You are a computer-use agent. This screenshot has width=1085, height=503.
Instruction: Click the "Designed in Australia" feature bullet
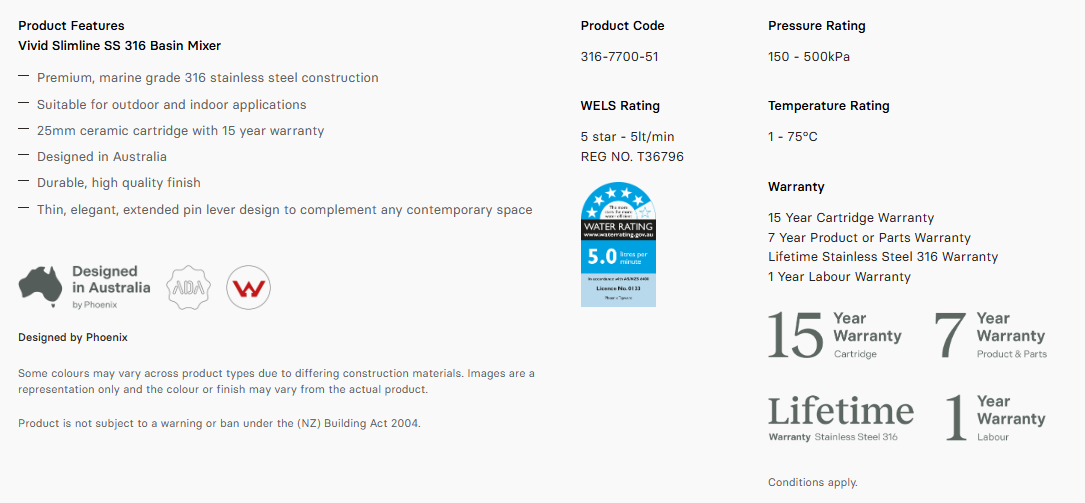[x=102, y=157]
